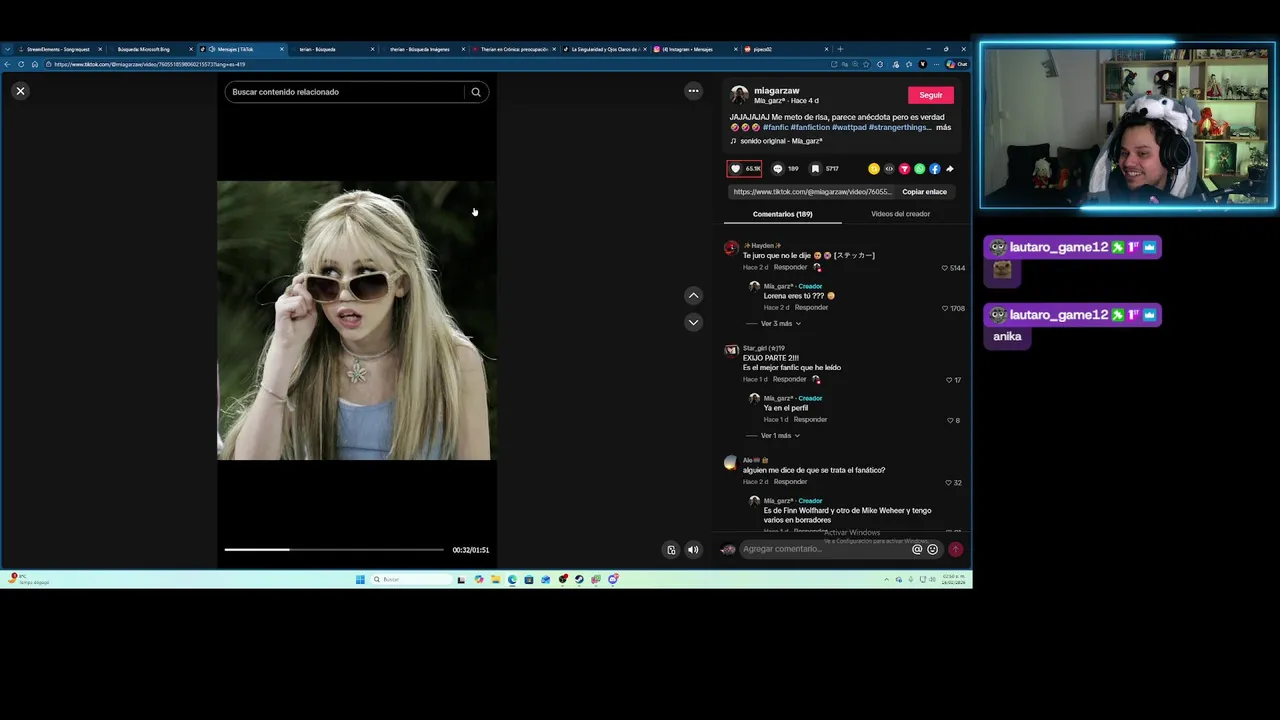Screen dimensions: 1280x720
Task: Expand the caption with 'más'
Action: pyautogui.click(x=943, y=128)
